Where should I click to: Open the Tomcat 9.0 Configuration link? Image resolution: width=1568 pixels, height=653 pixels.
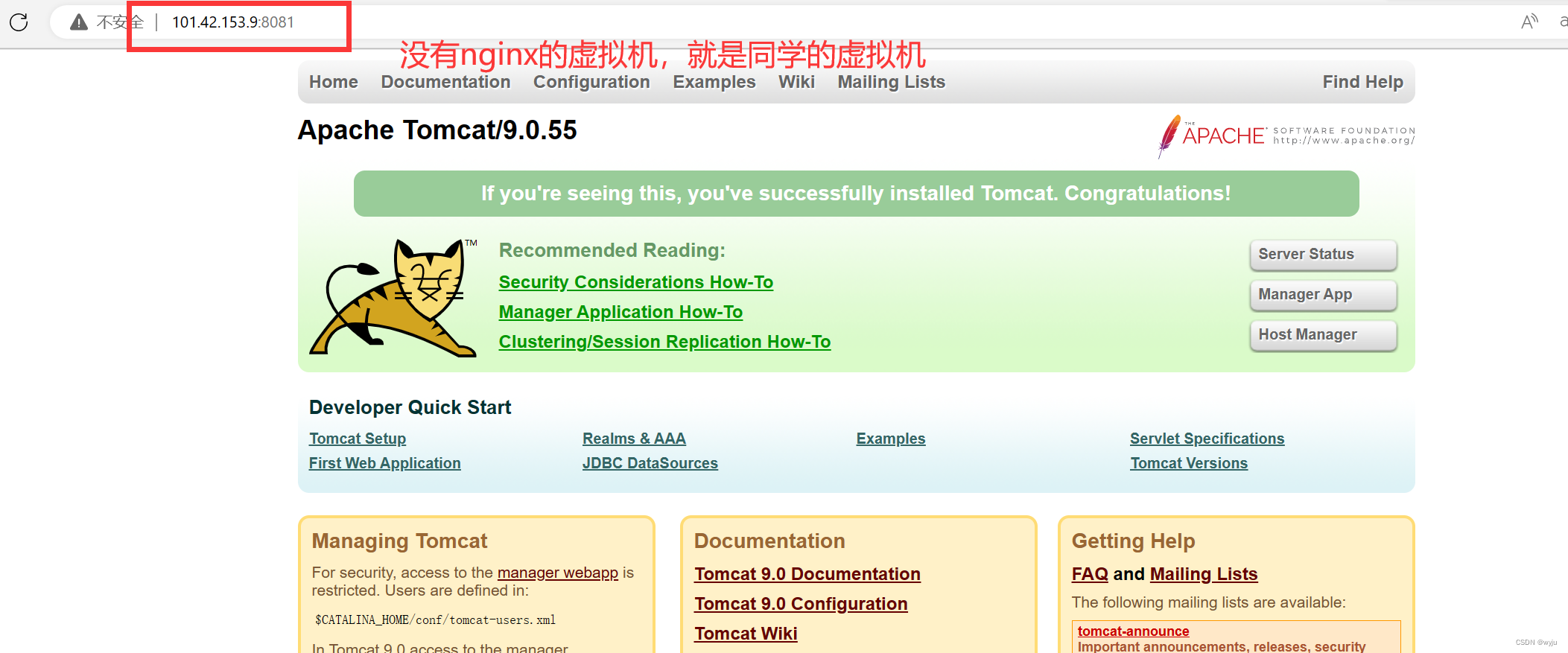801,604
